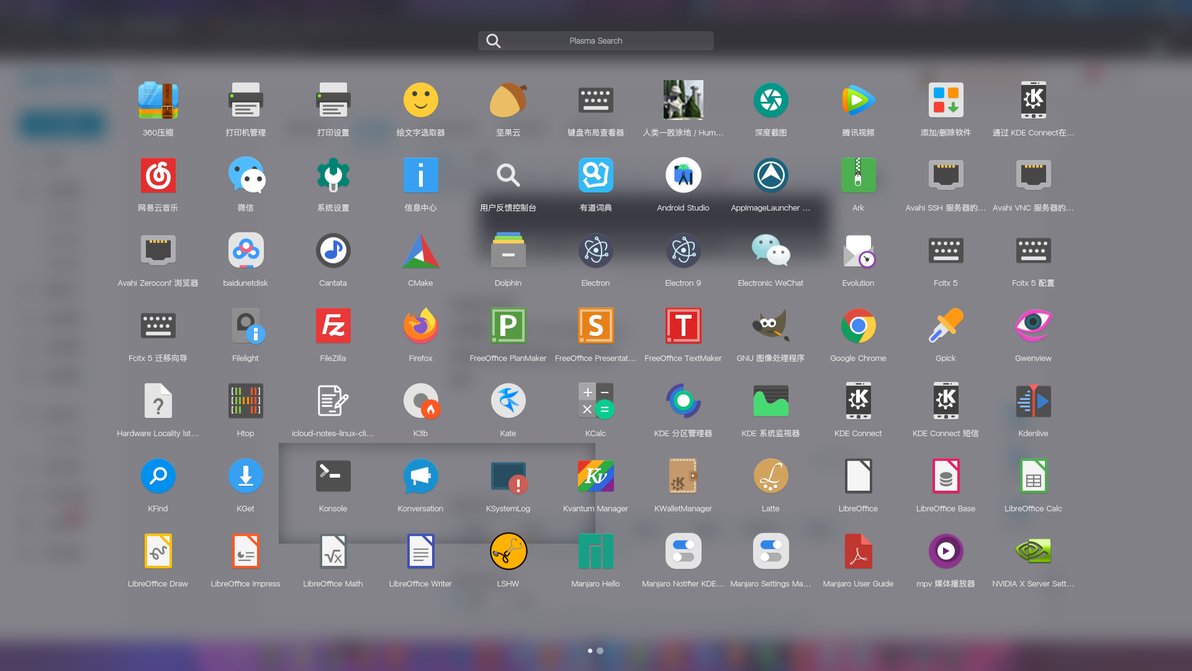This screenshot has width=1192, height=671.
Task: Click the magnifier icon in search bar
Action: tap(493, 41)
